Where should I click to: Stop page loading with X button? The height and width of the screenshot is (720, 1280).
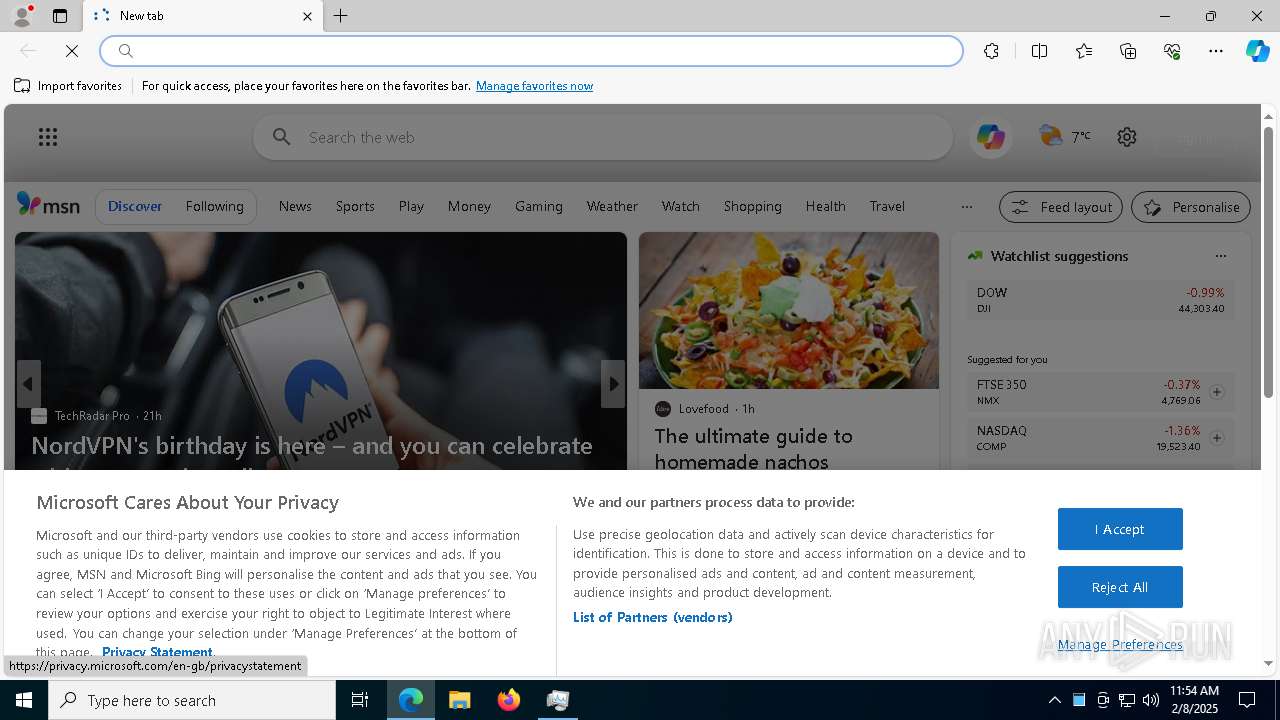[72, 51]
